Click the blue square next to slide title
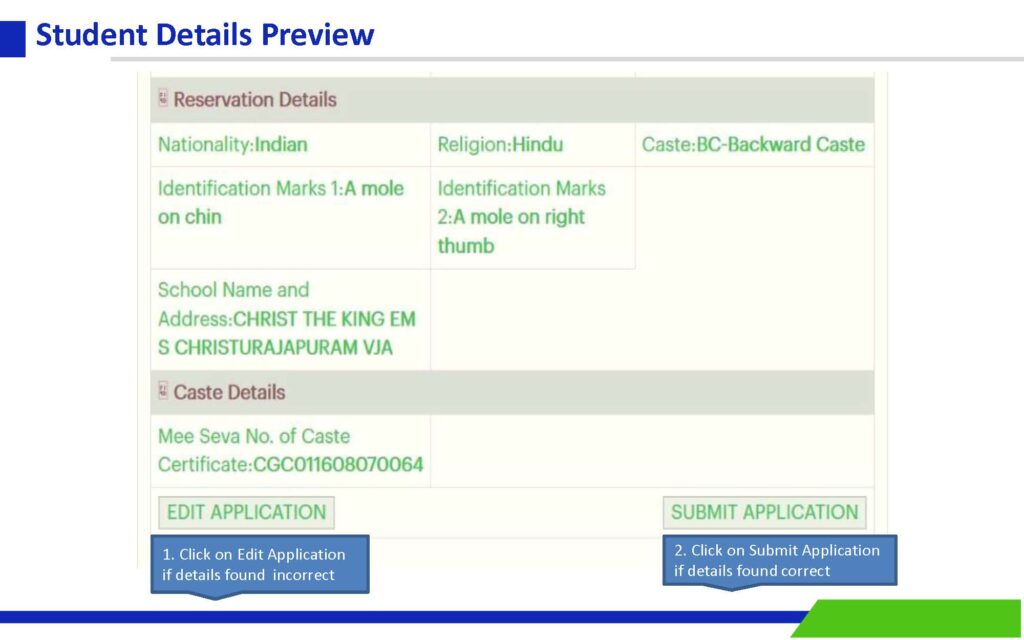Image resolution: width=1024 pixels, height=640 pixels. (12, 37)
